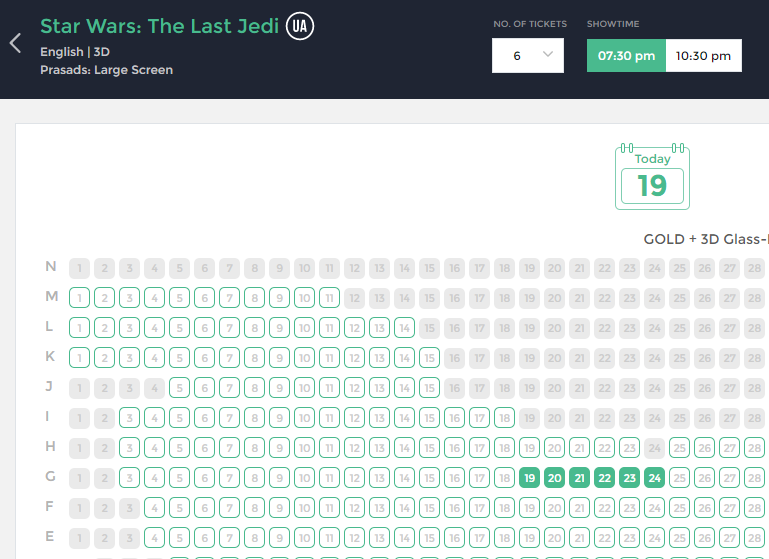Select seat 4 in row F

click(154, 508)
